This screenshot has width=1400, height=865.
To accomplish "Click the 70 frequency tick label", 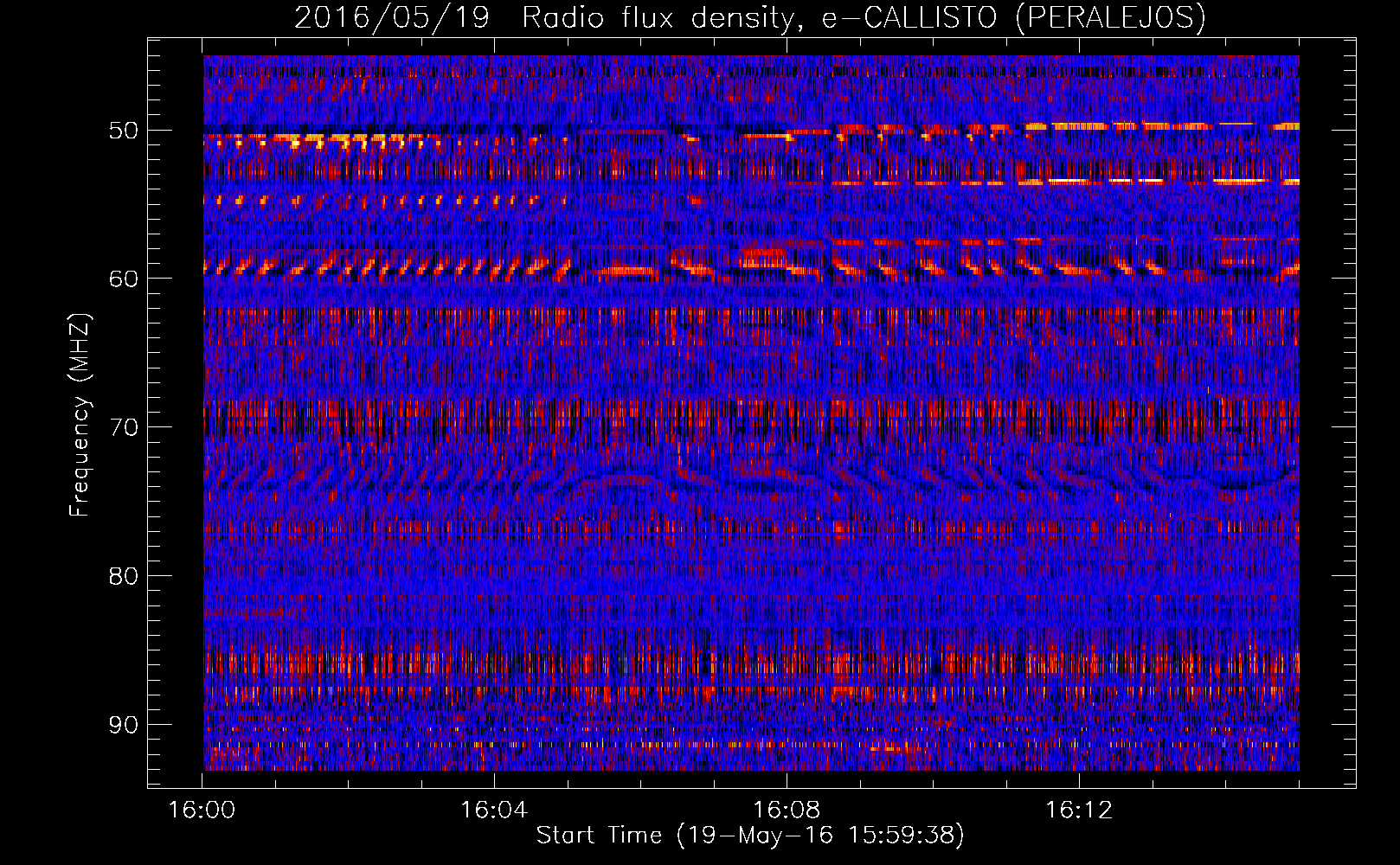I will pos(123,427).
